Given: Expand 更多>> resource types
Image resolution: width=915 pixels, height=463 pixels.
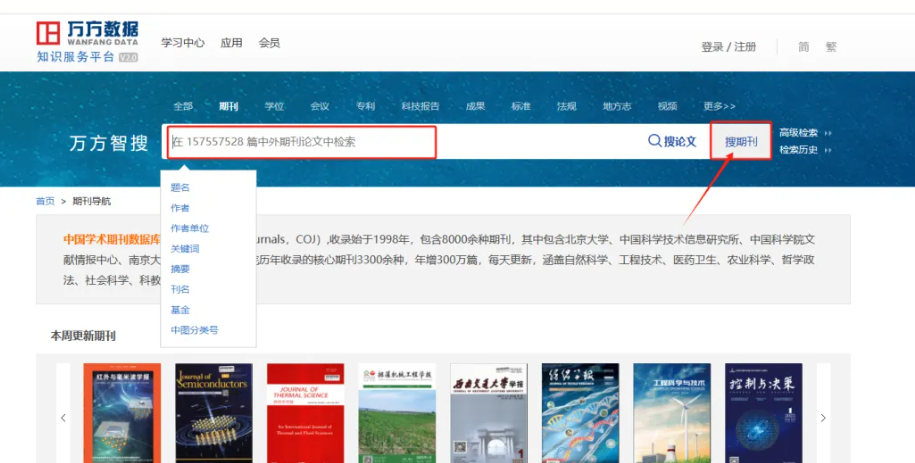Looking at the screenshot, I should pyautogui.click(x=719, y=106).
